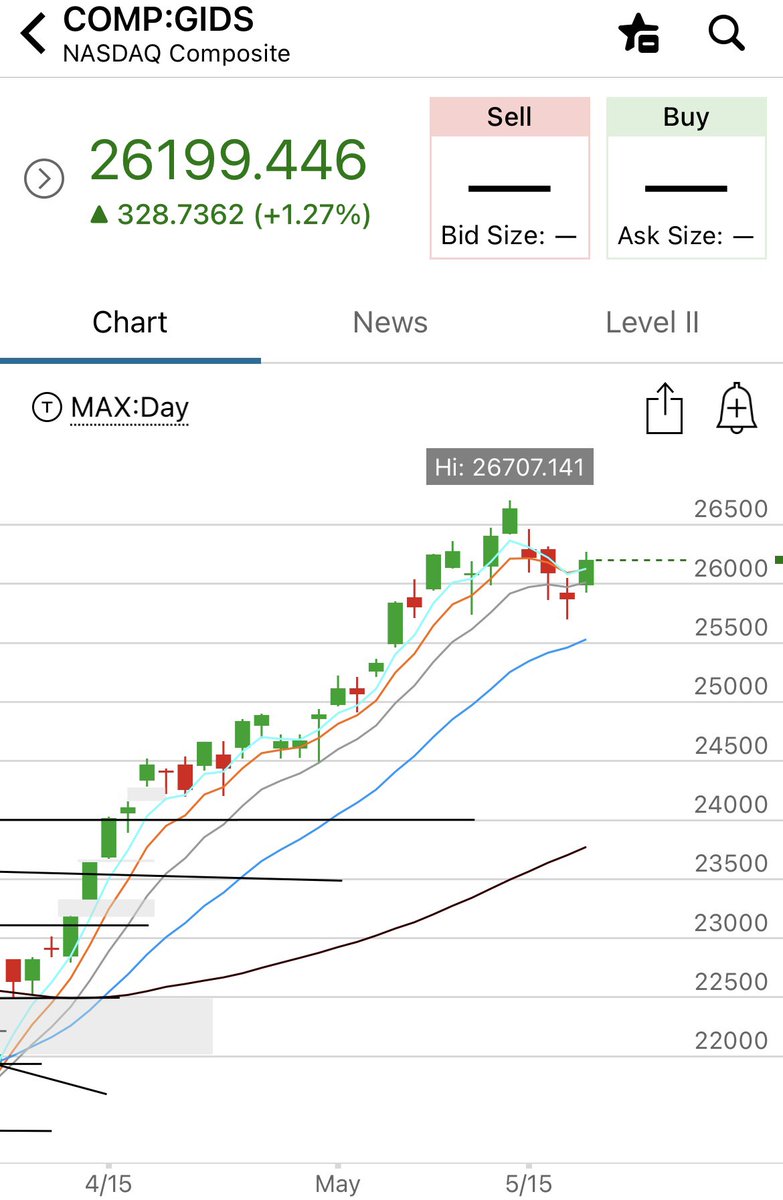The width and height of the screenshot is (783, 1200).
Task: Tap the 25500 price axis label
Action: coord(731,627)
